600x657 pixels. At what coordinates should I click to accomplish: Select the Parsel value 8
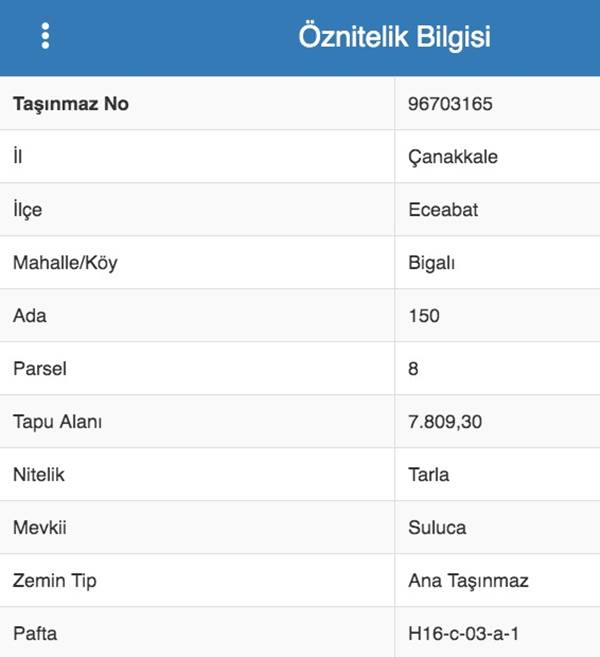tap(414, 369)
